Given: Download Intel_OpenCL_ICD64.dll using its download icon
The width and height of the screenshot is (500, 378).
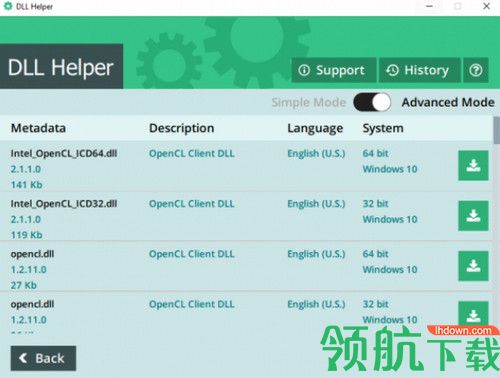Looking at the screenshot, I should (473, 165).
